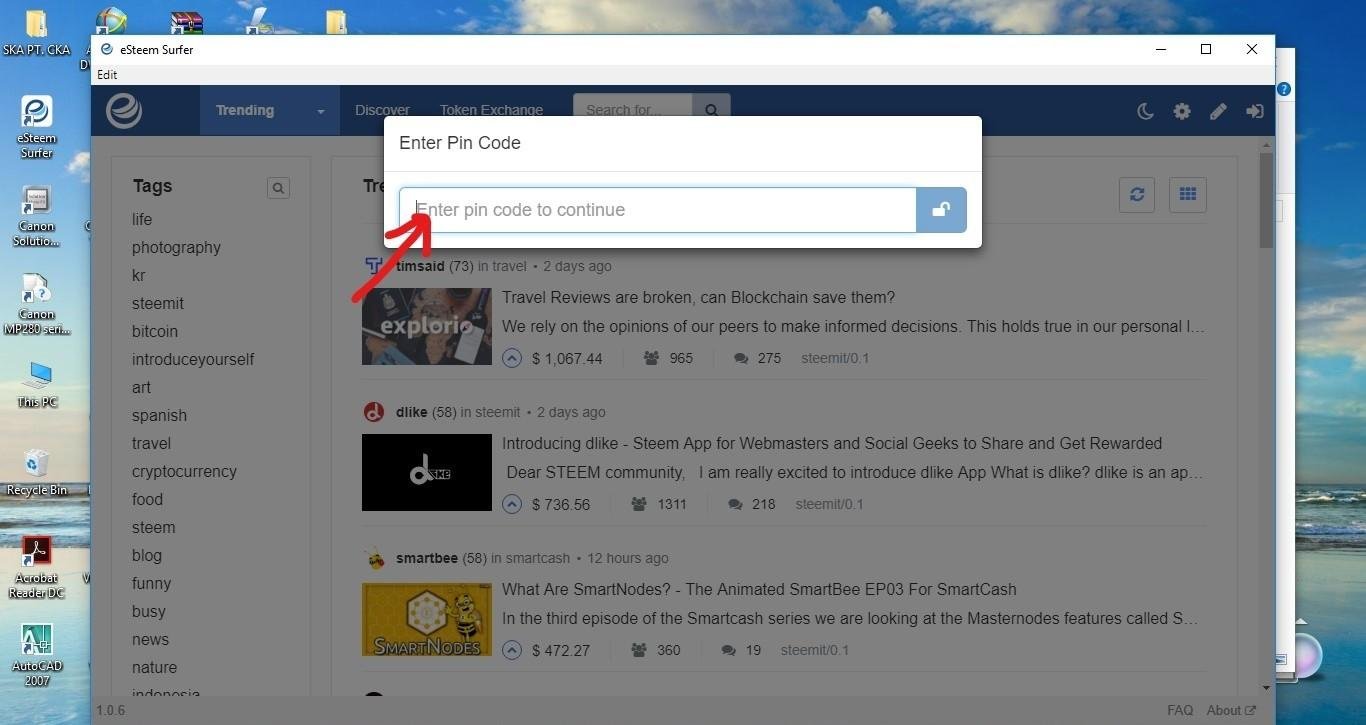Screen dimensions: 1366x725
Task: Open the About link in the footer
Action: [x=1230, y=710]
